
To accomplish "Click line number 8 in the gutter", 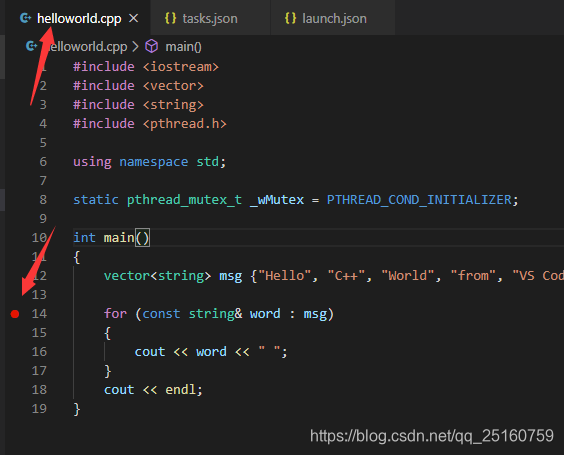I will 43,200.
